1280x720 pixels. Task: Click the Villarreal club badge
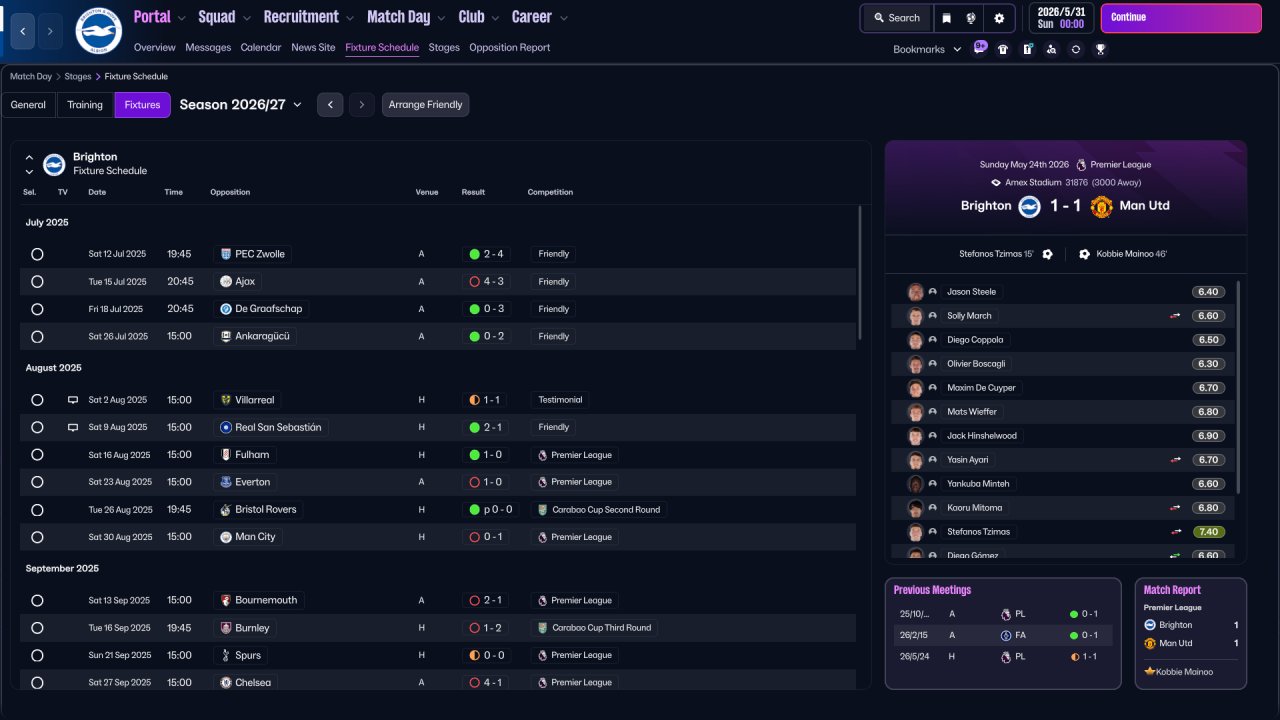pos(226,400)
